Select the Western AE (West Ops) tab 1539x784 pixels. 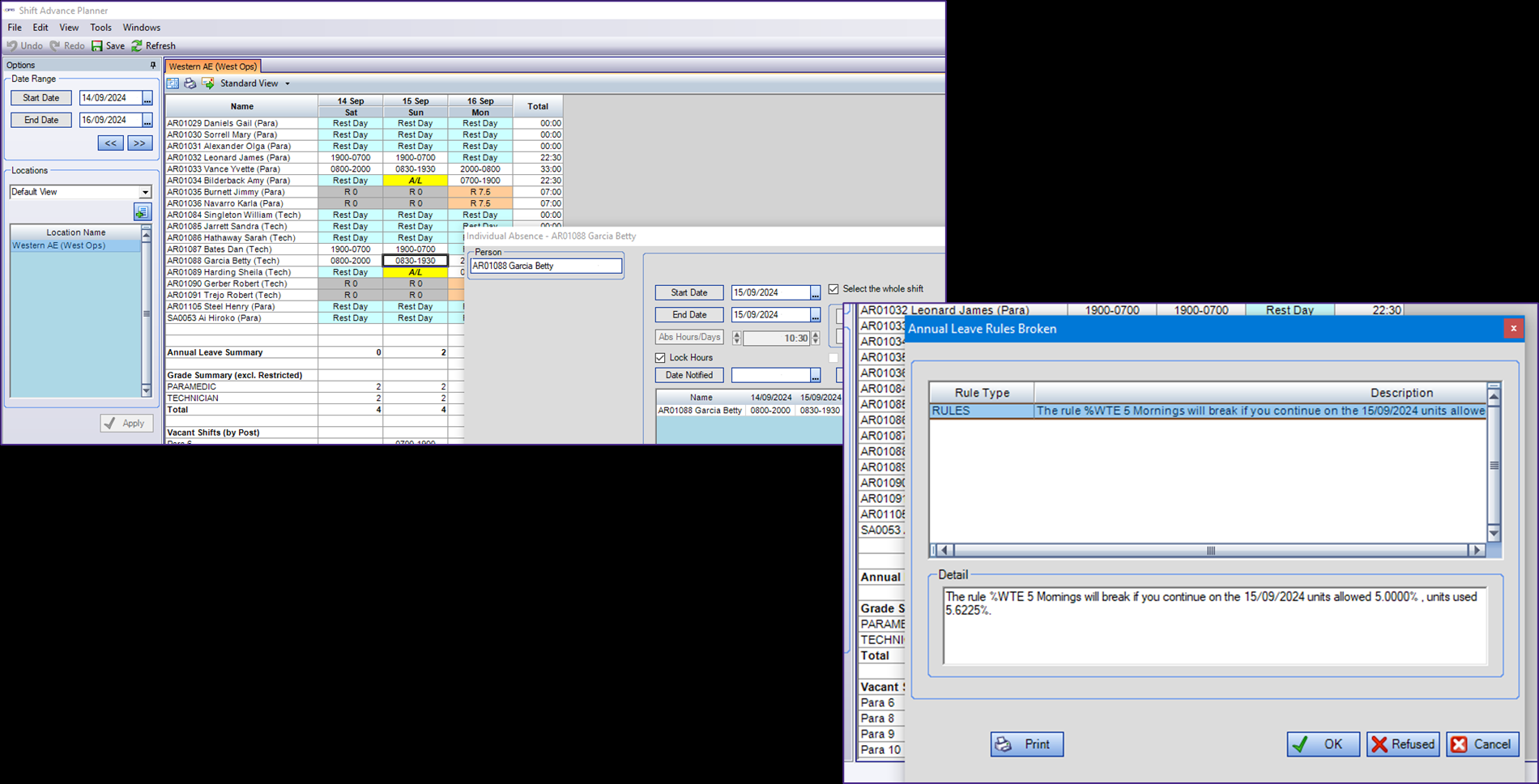tap(213, 66)
